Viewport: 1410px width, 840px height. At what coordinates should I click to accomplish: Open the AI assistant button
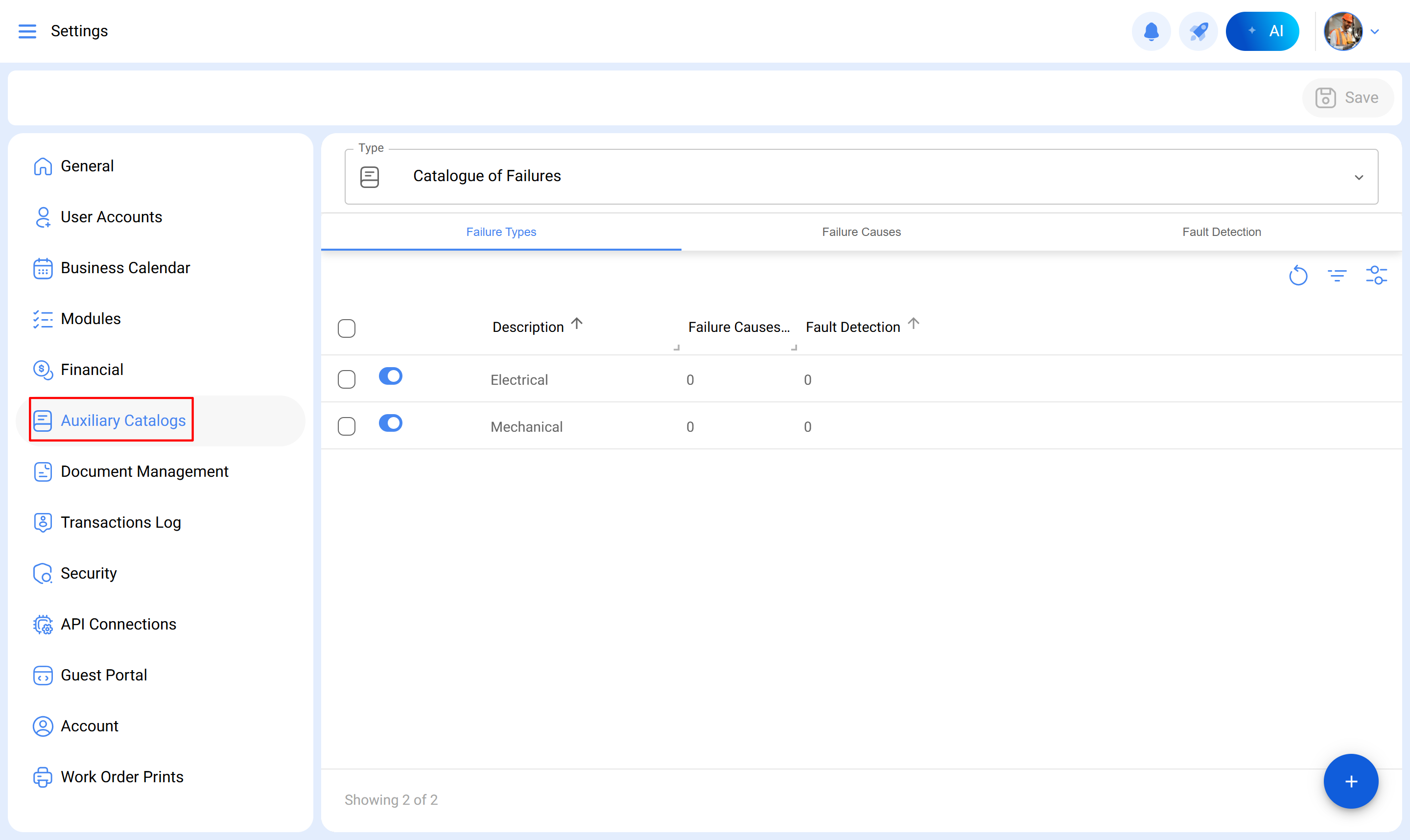tap(1262, 31)
